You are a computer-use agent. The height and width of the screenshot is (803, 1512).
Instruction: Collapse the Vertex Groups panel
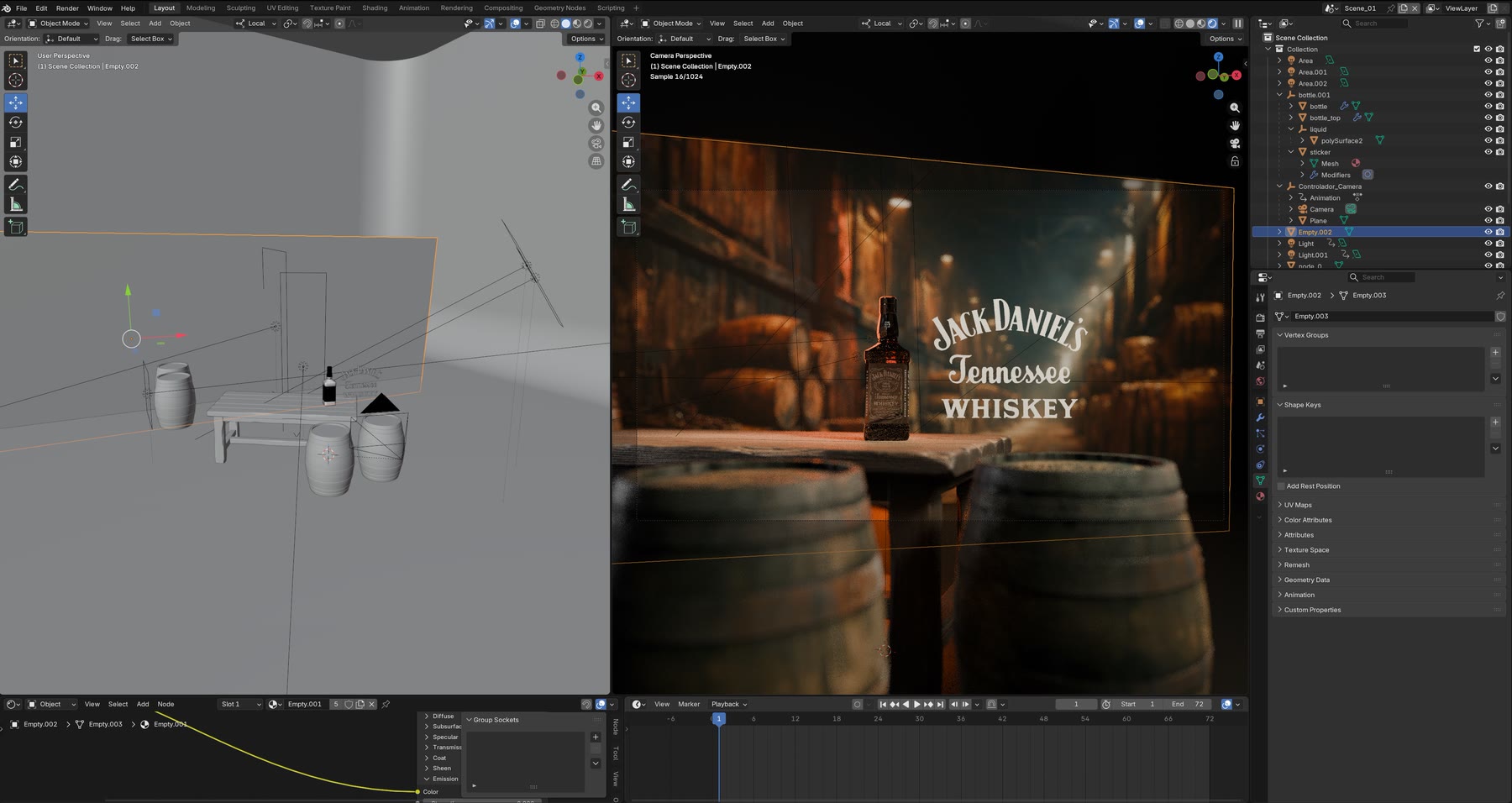click(x=1306, y=335)
